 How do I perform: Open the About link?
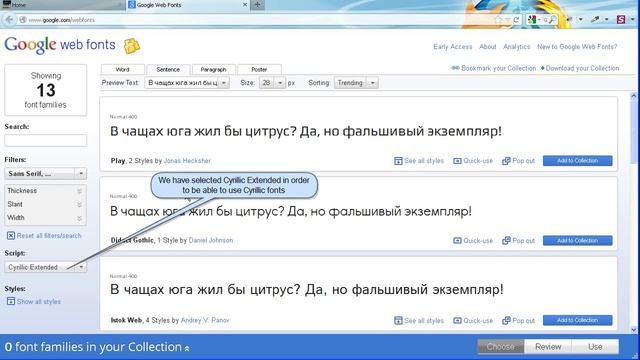(x=488, y=47)
